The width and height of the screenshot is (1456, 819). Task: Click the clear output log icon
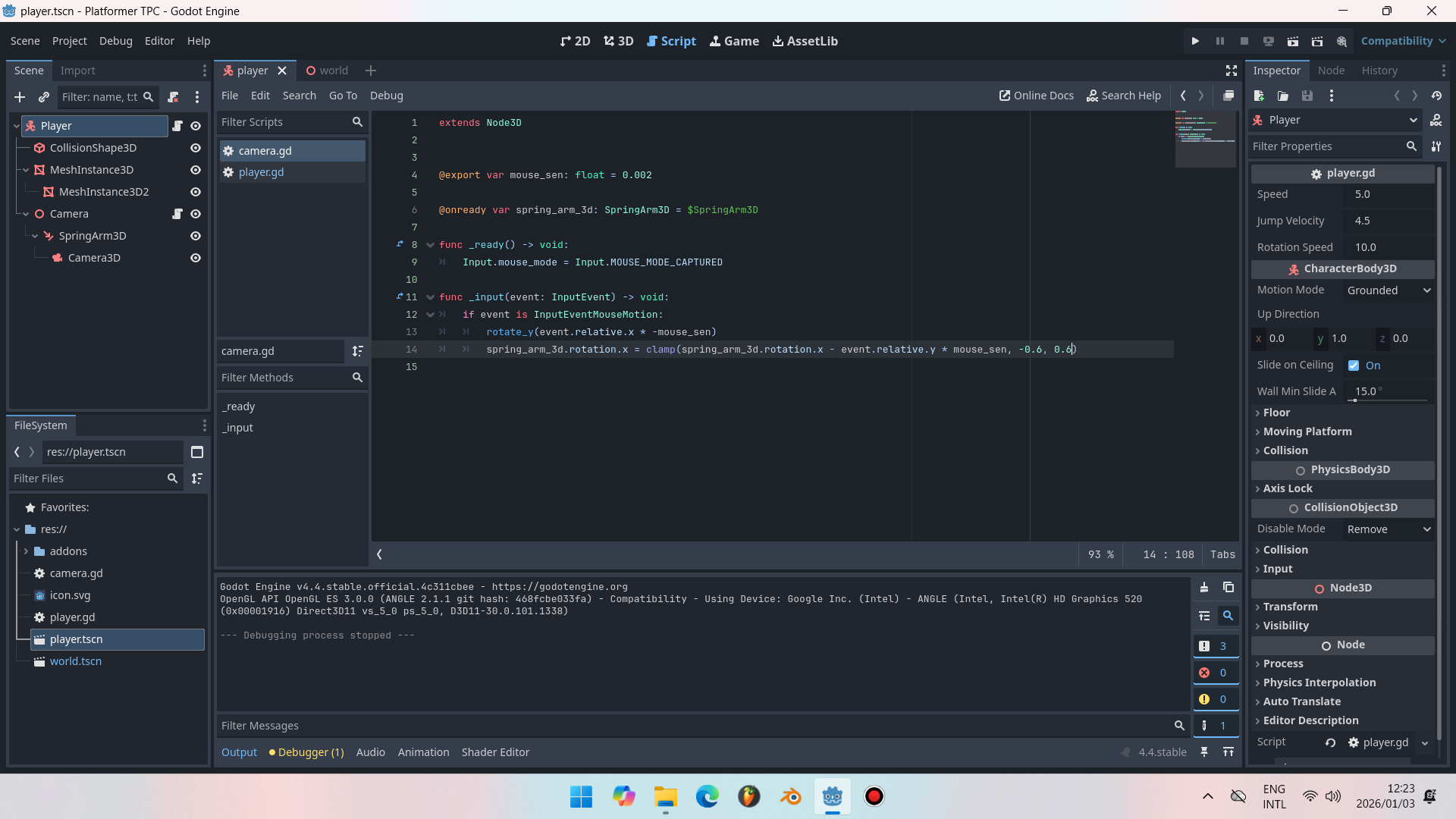1204,588
